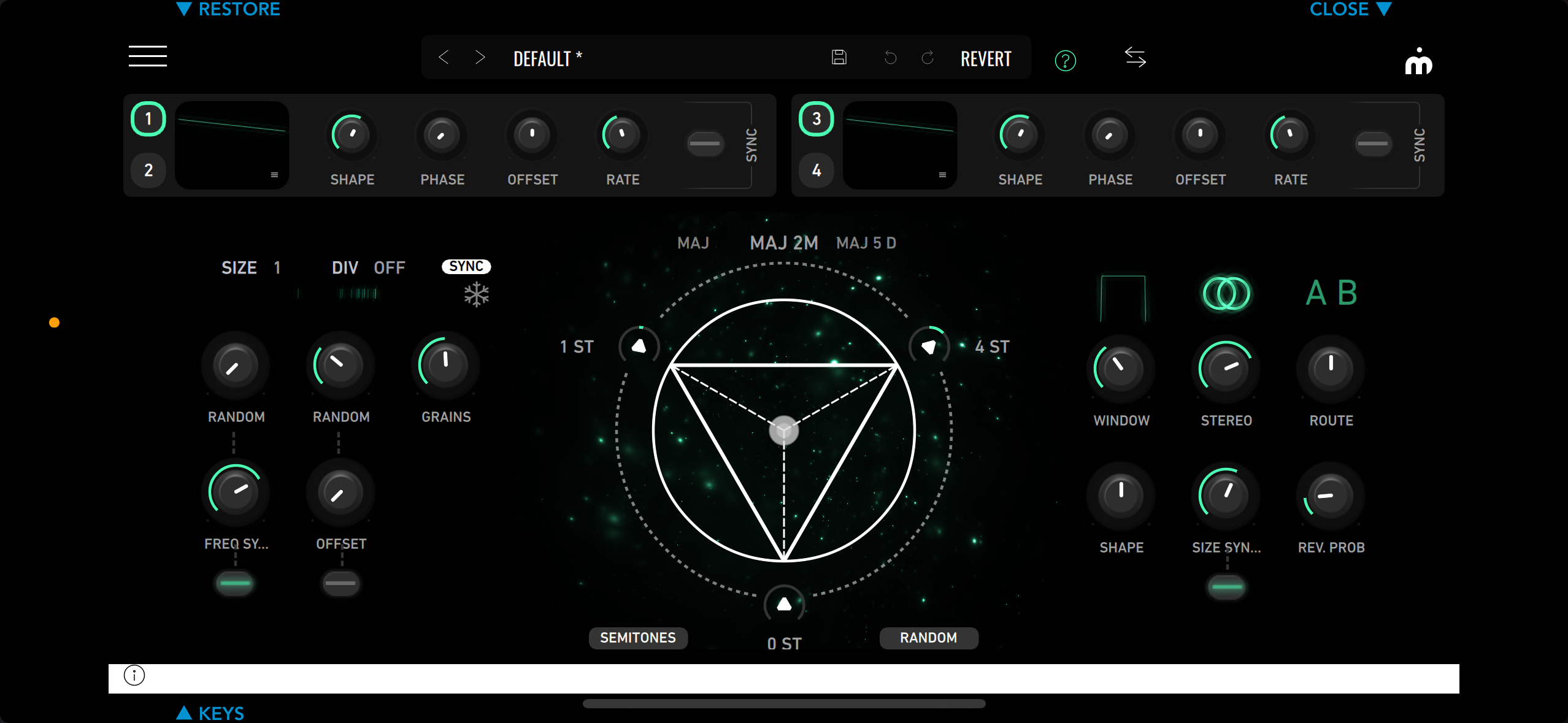The width and height of the screenshot is (1568, 723).
Task: Go to next preset with right chevron
Action: point(480,58)
